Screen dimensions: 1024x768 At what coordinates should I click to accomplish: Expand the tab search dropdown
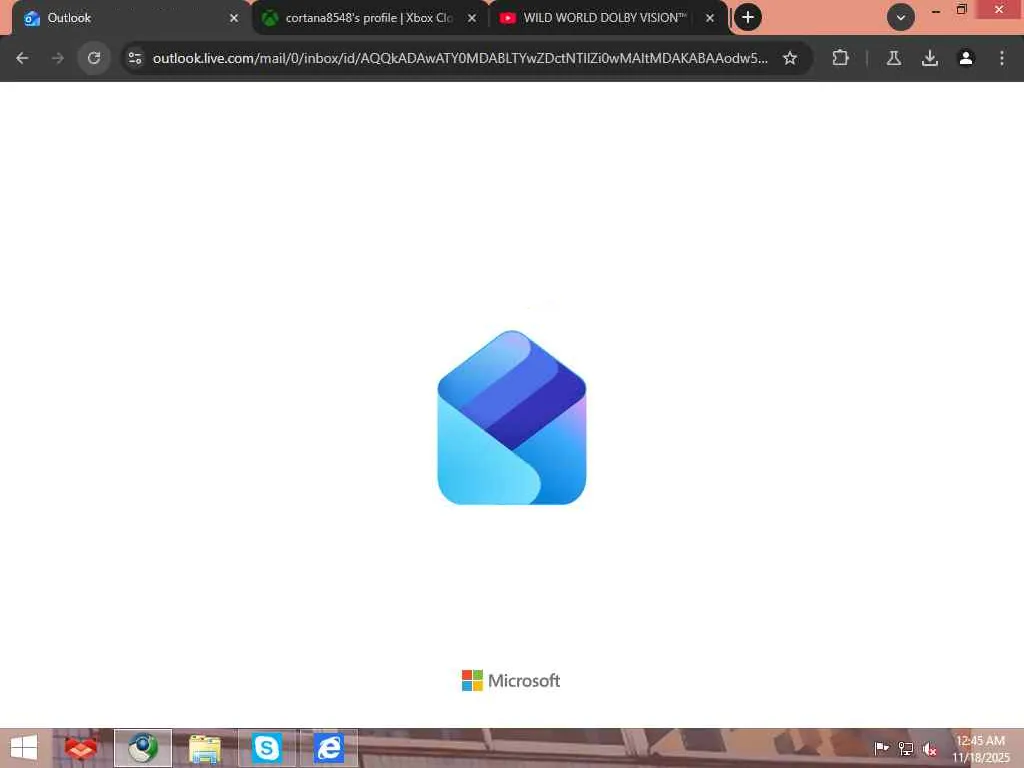point(901,18)
